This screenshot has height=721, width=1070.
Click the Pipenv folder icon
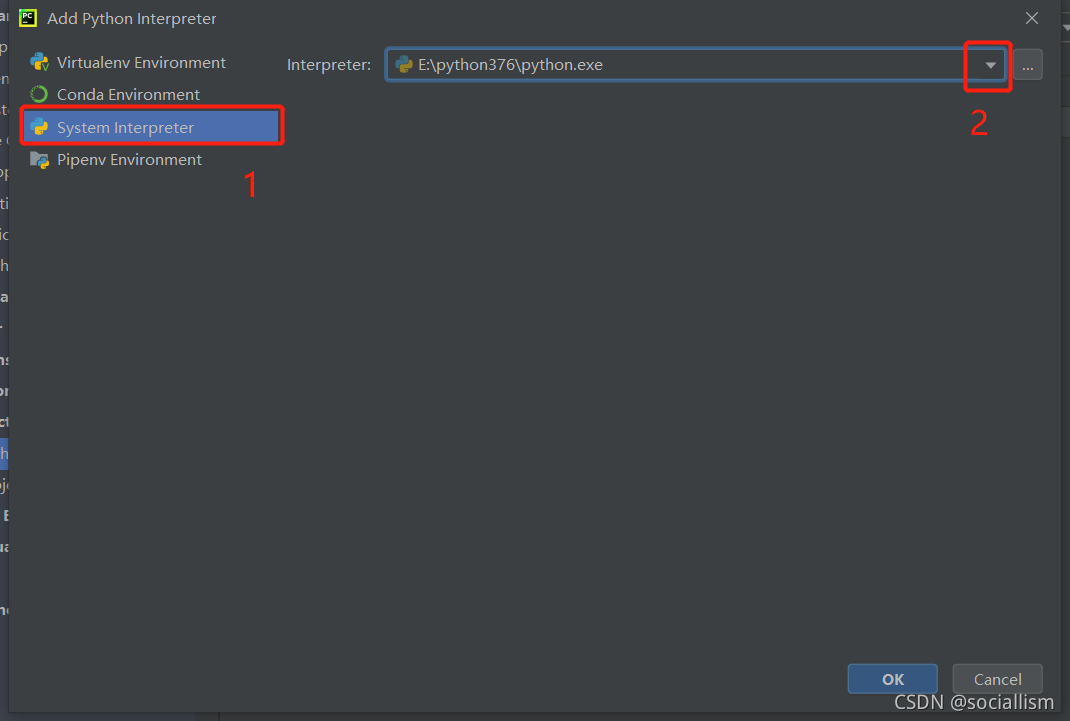coord(40,160)
